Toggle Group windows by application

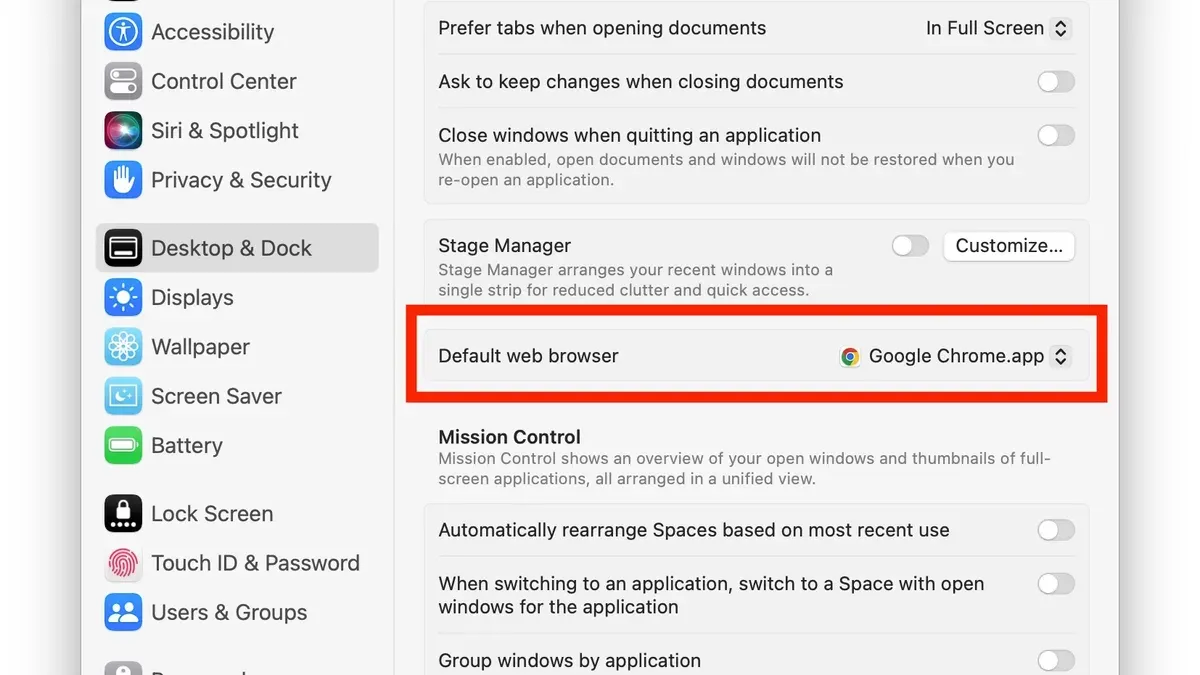point(1056,660)
